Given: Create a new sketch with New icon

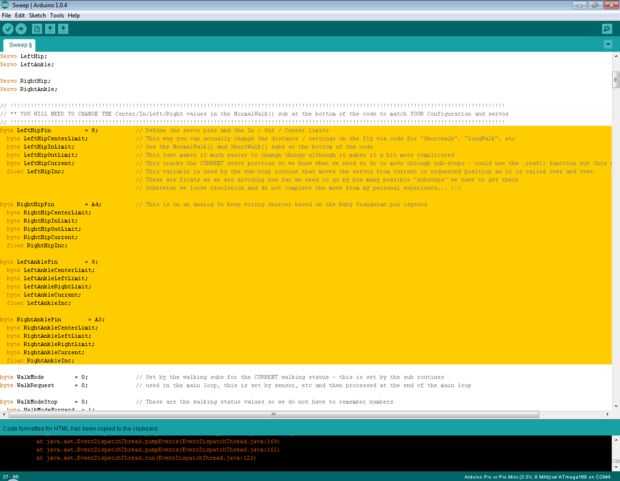Looking at the screenshot, I should click(x=37, y=29).
